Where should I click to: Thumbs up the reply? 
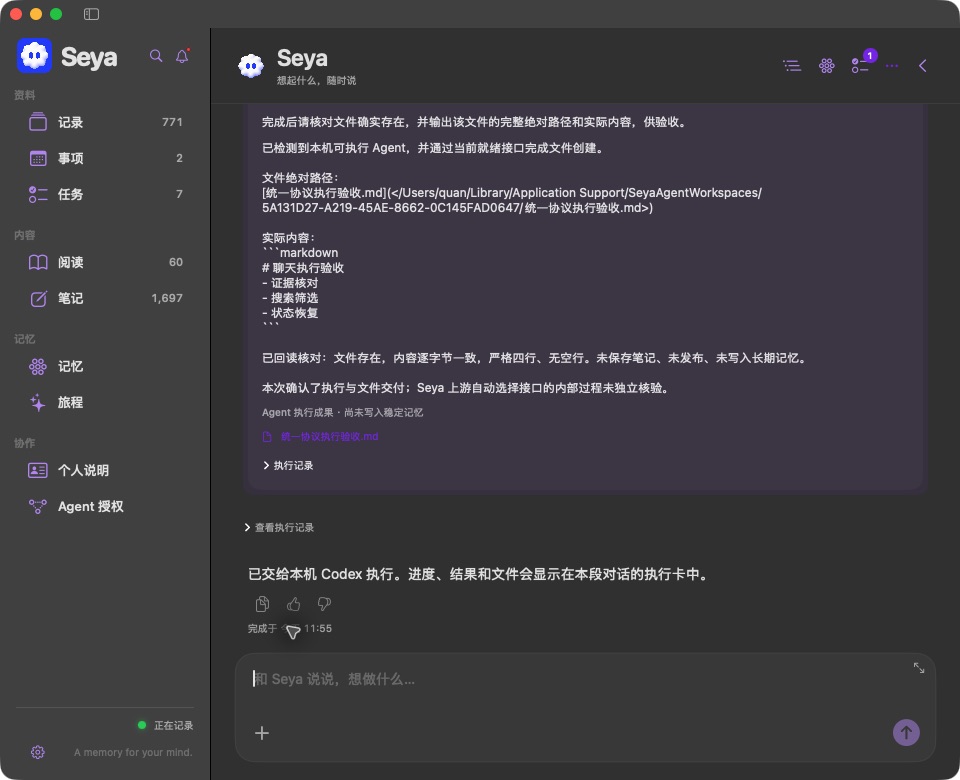tap(293, 604)
